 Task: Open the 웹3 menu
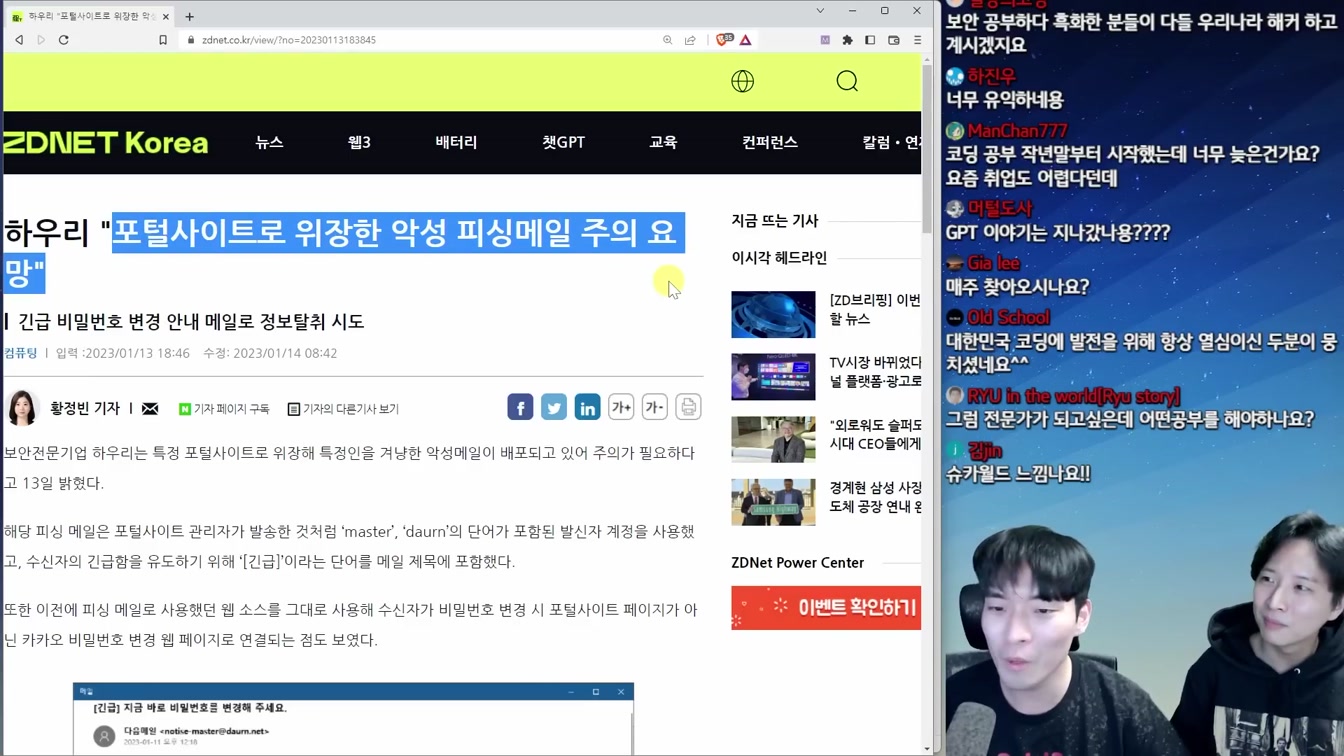coord(359,142)
